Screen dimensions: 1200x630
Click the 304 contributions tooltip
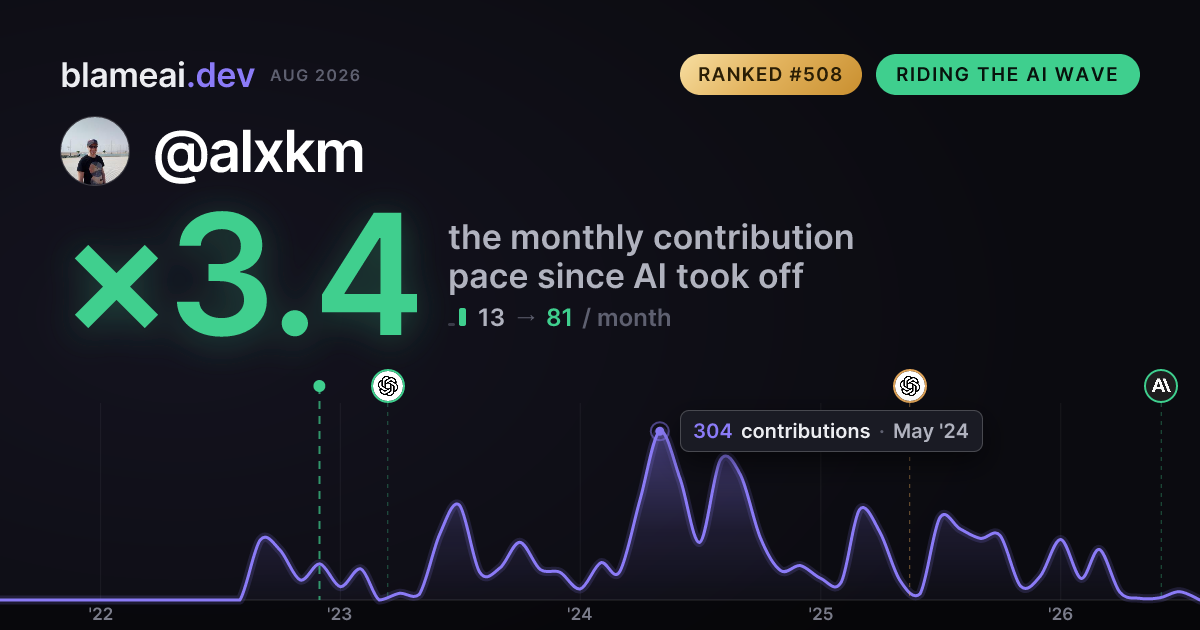tap(831, 431)
